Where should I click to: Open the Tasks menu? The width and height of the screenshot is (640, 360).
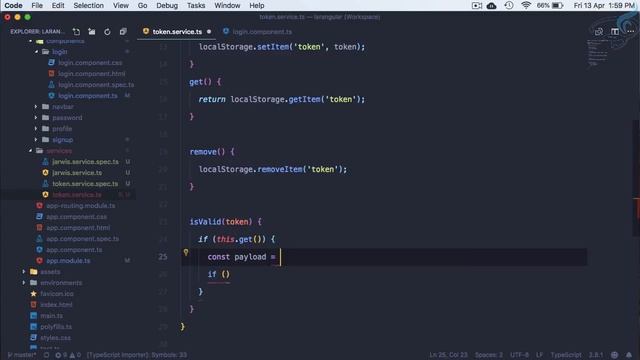196,5
